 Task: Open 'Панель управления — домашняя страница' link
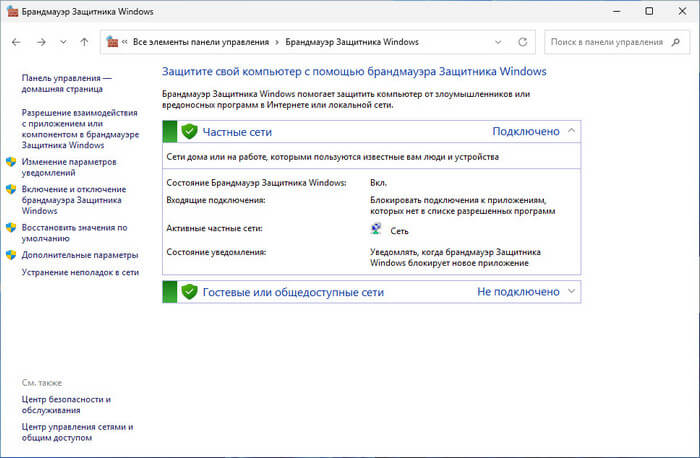click(x=67, y=83)
